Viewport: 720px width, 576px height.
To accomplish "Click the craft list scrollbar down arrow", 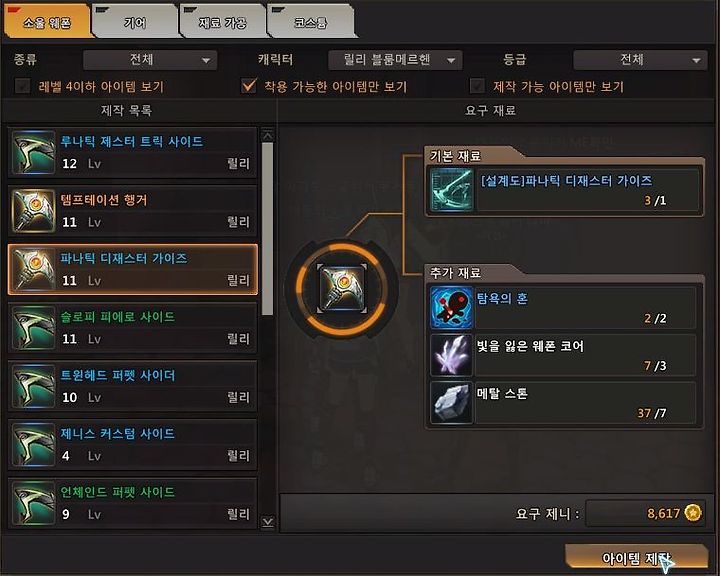I will (x=267, y=522).
